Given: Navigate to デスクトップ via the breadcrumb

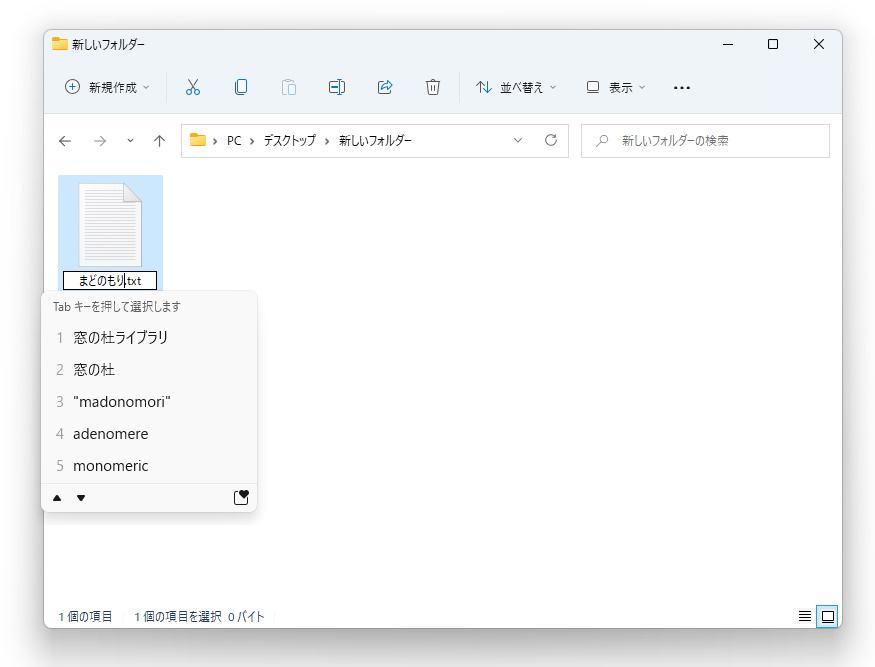Looking at the screenshot, I should (x=290, y=140).
